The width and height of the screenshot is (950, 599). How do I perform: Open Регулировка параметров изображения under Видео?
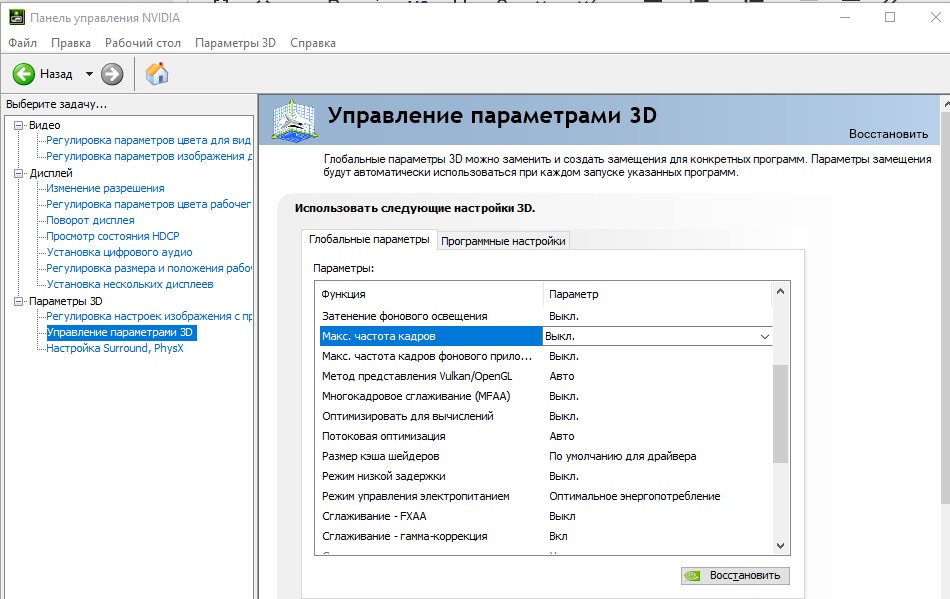(149, 156)
